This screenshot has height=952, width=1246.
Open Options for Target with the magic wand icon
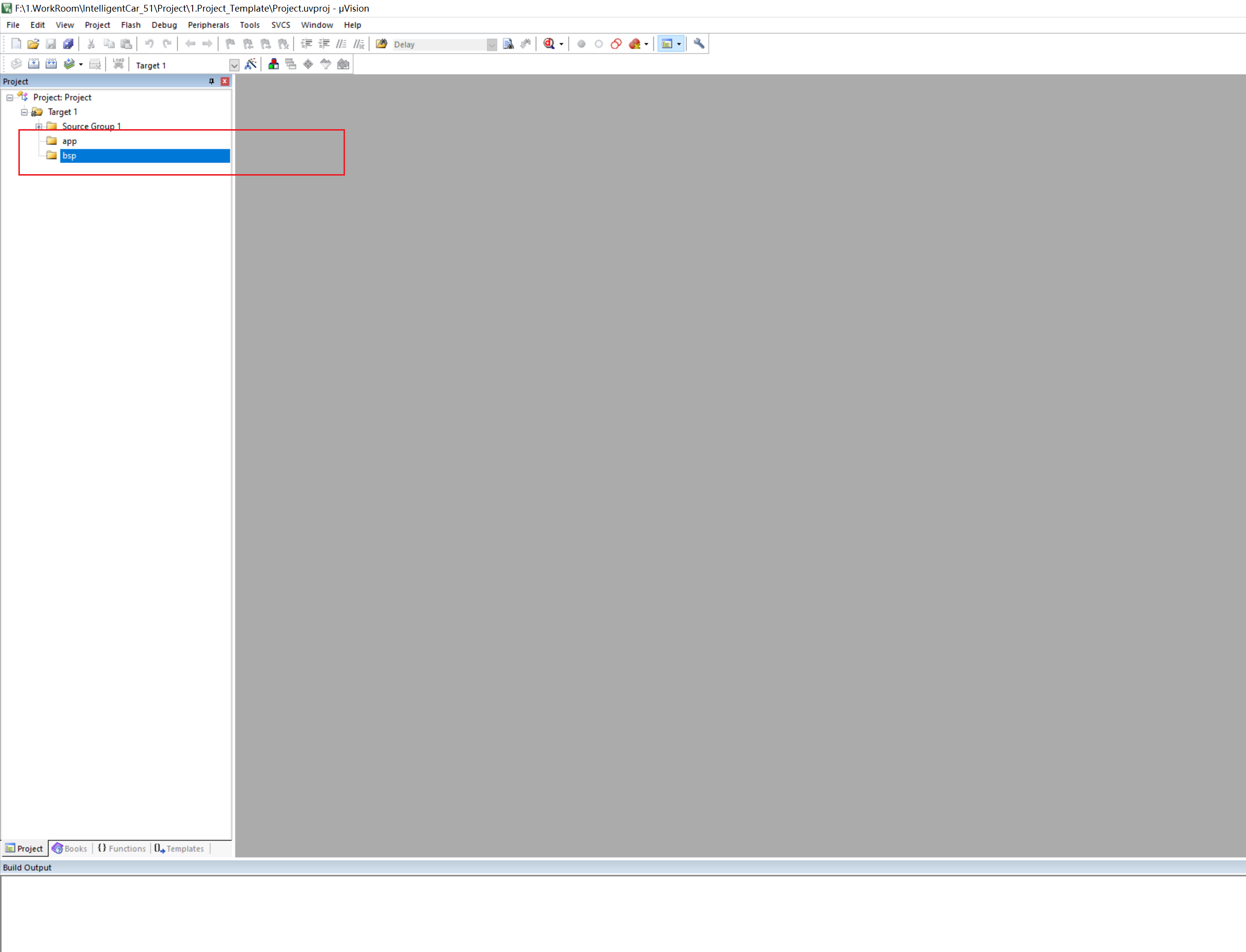click(251, 64)
